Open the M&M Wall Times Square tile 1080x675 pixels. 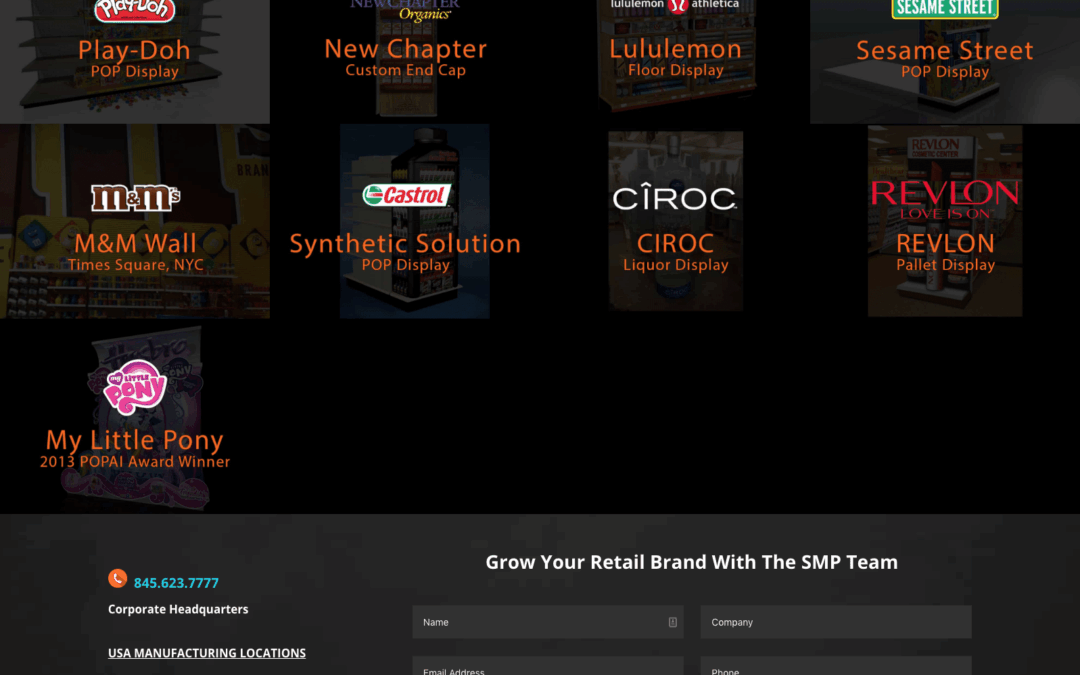(135, 221)
